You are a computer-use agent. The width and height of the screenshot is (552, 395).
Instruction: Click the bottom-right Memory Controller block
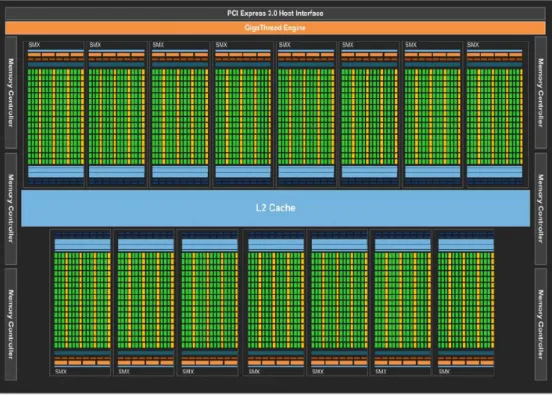(x=540, y=324)
